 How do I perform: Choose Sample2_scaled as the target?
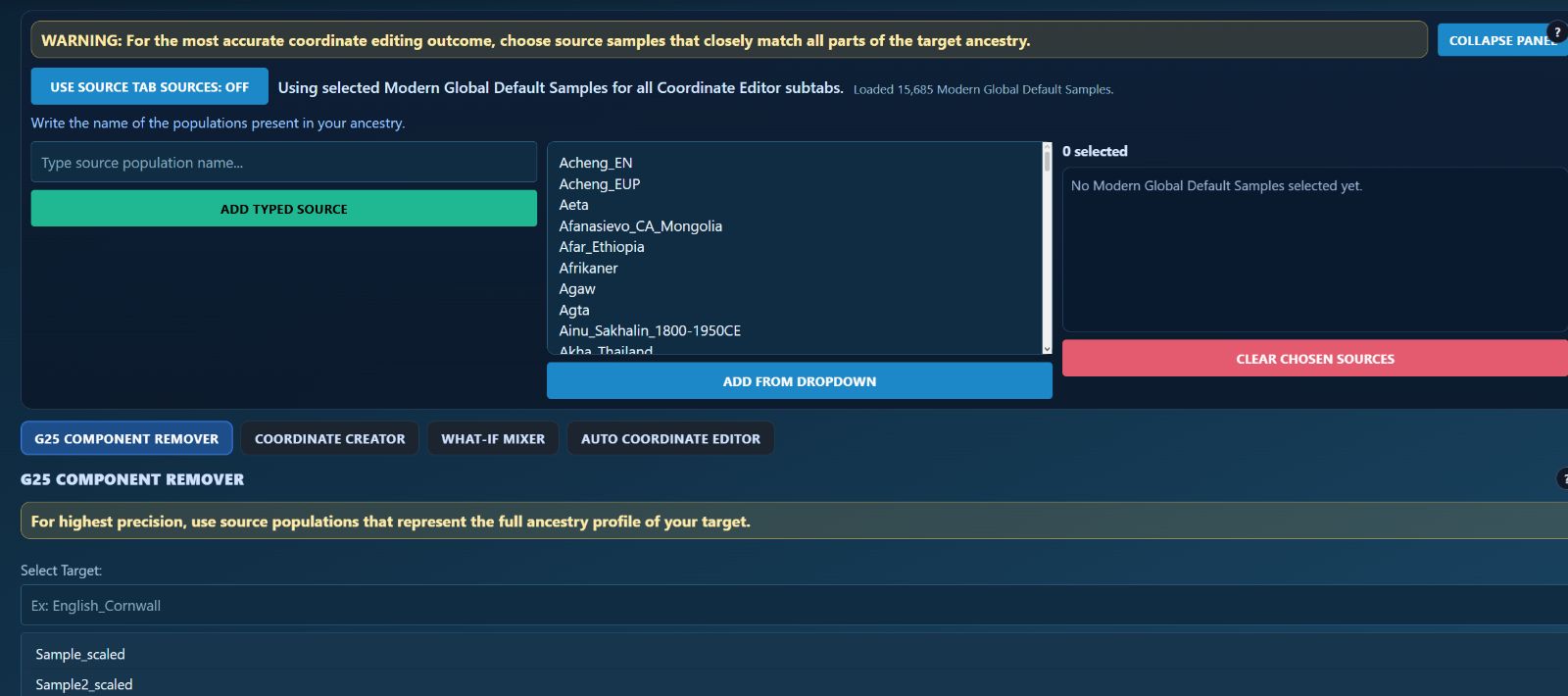(x=84, y=684)
